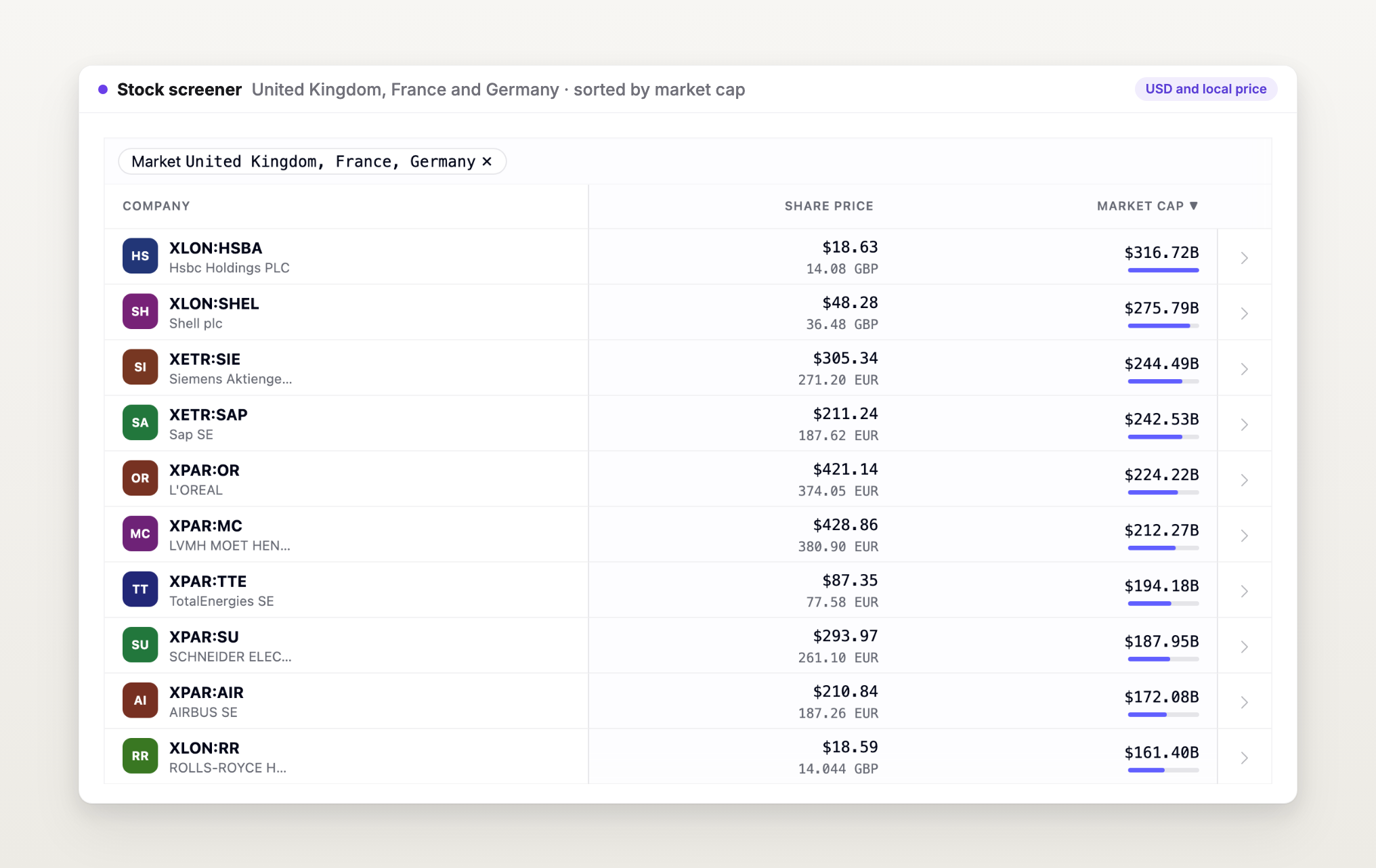The image size is (1376, 868).
Task: Click the Stock screener title
Action: pos(179,89)
